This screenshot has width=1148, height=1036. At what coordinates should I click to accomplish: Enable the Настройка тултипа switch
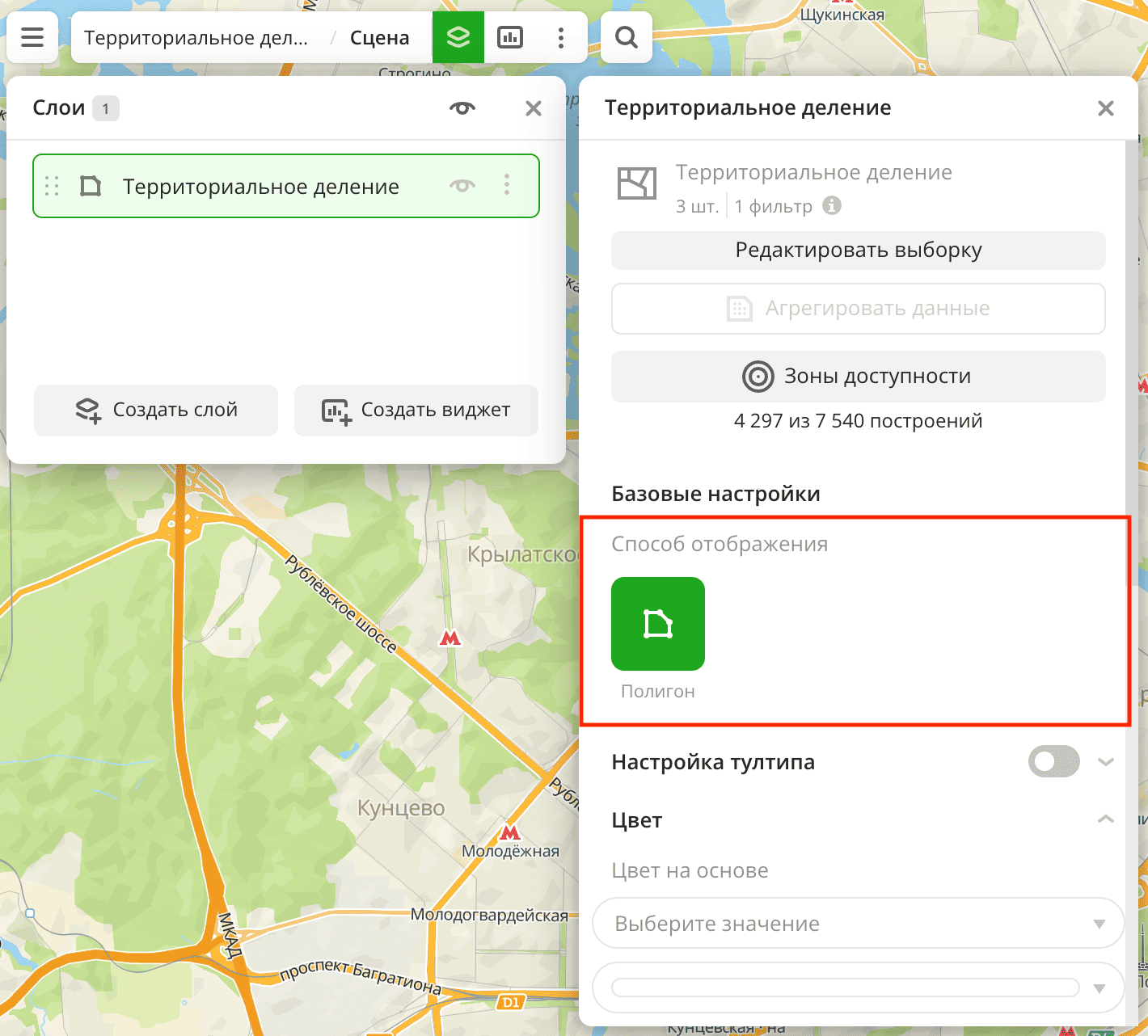coord(1053,761)
